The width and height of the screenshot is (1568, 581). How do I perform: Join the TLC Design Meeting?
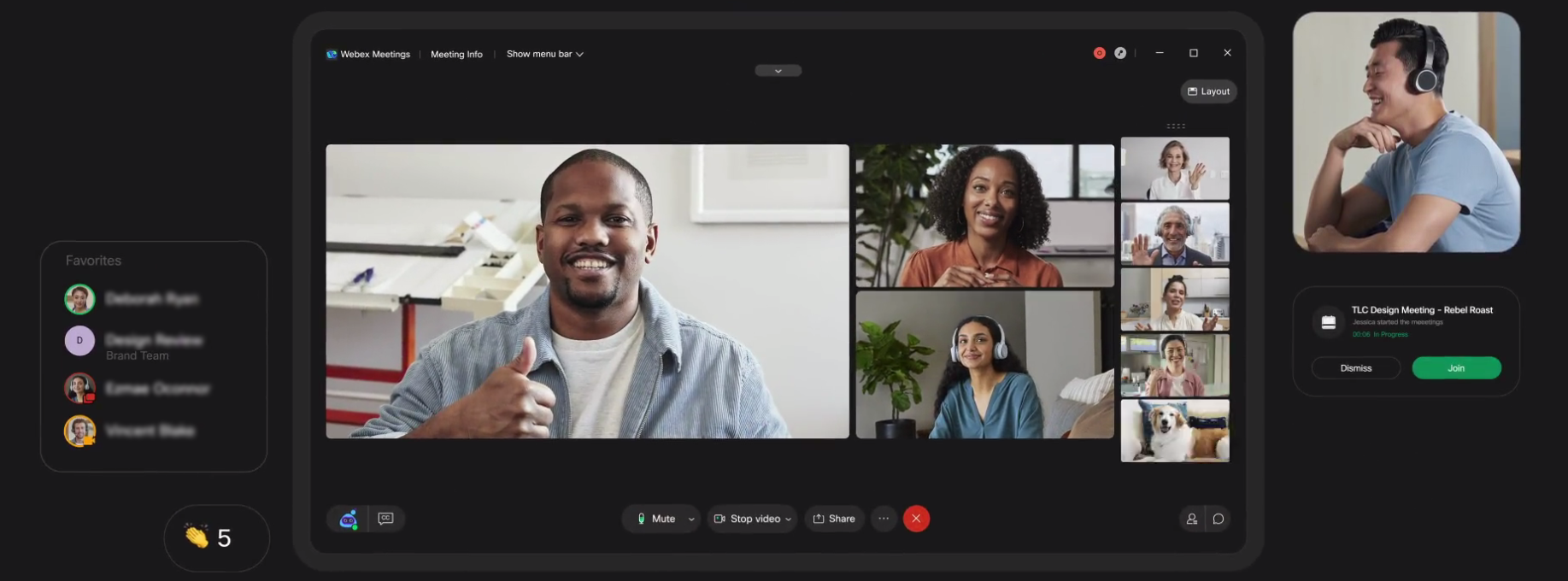tap(1456, 368)
